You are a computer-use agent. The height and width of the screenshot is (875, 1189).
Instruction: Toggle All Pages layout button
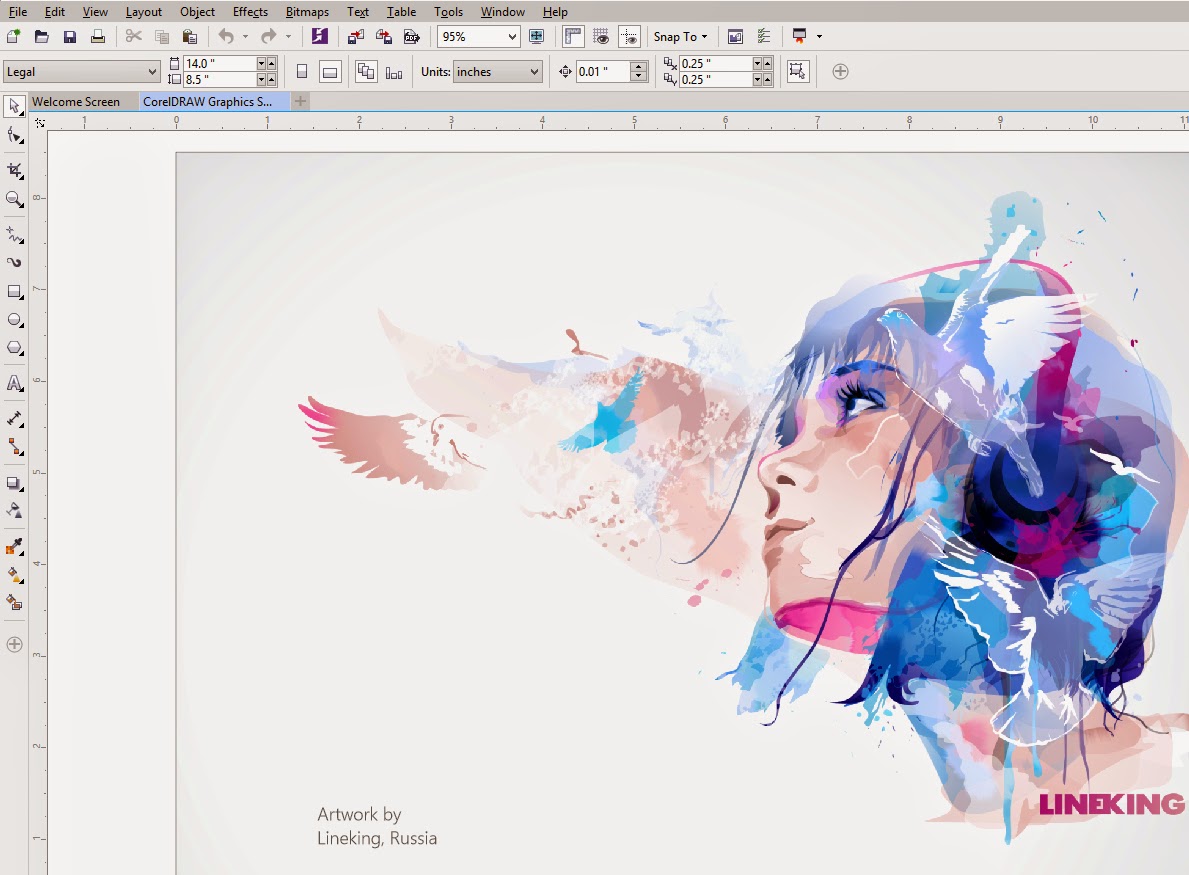pos(365,72)
